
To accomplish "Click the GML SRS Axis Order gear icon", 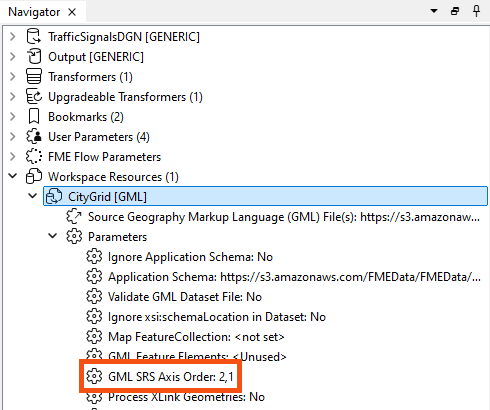I will [x=94, y=377].
